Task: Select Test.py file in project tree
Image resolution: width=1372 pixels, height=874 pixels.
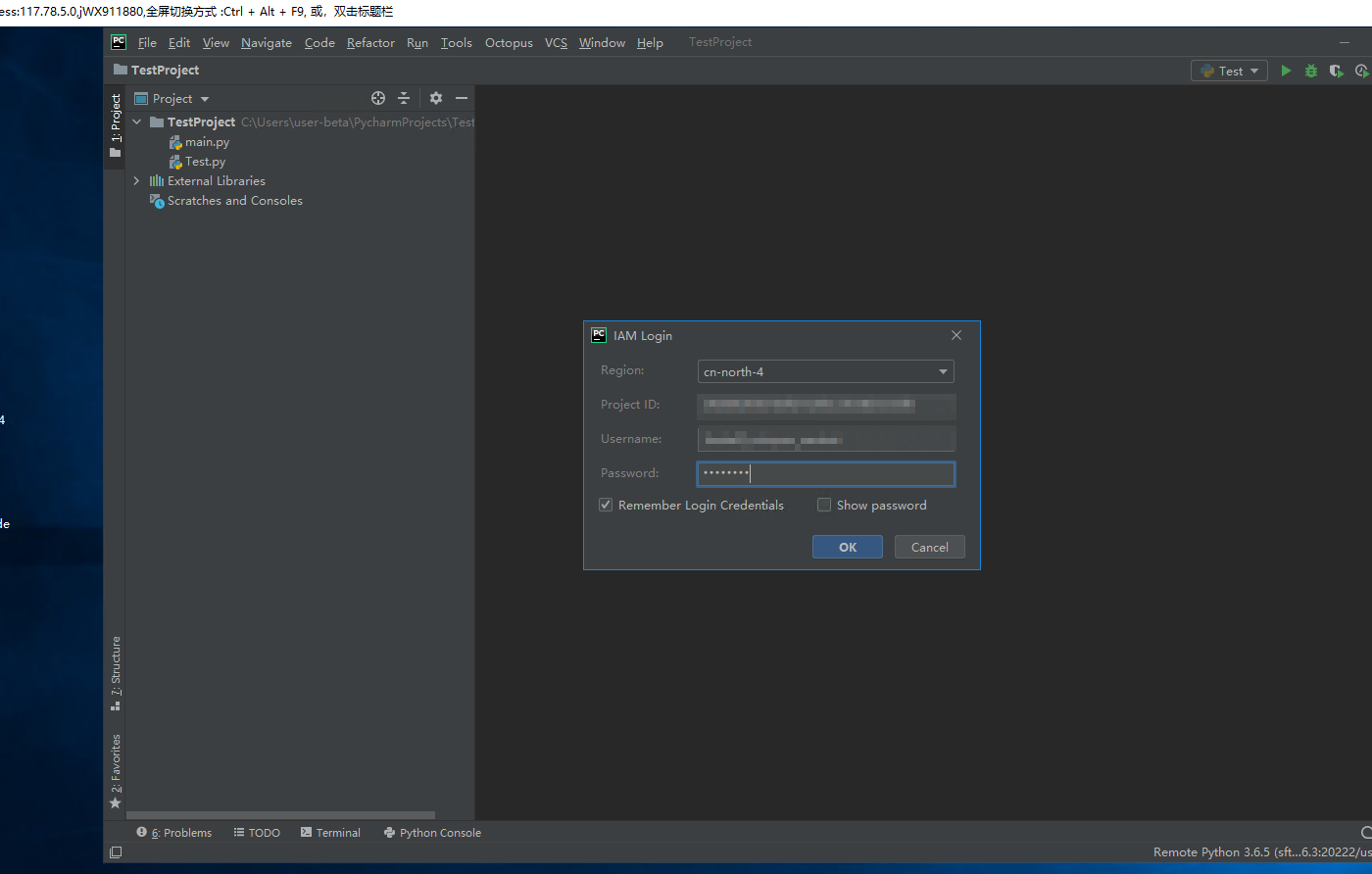Action: click(x=205, y=162)
